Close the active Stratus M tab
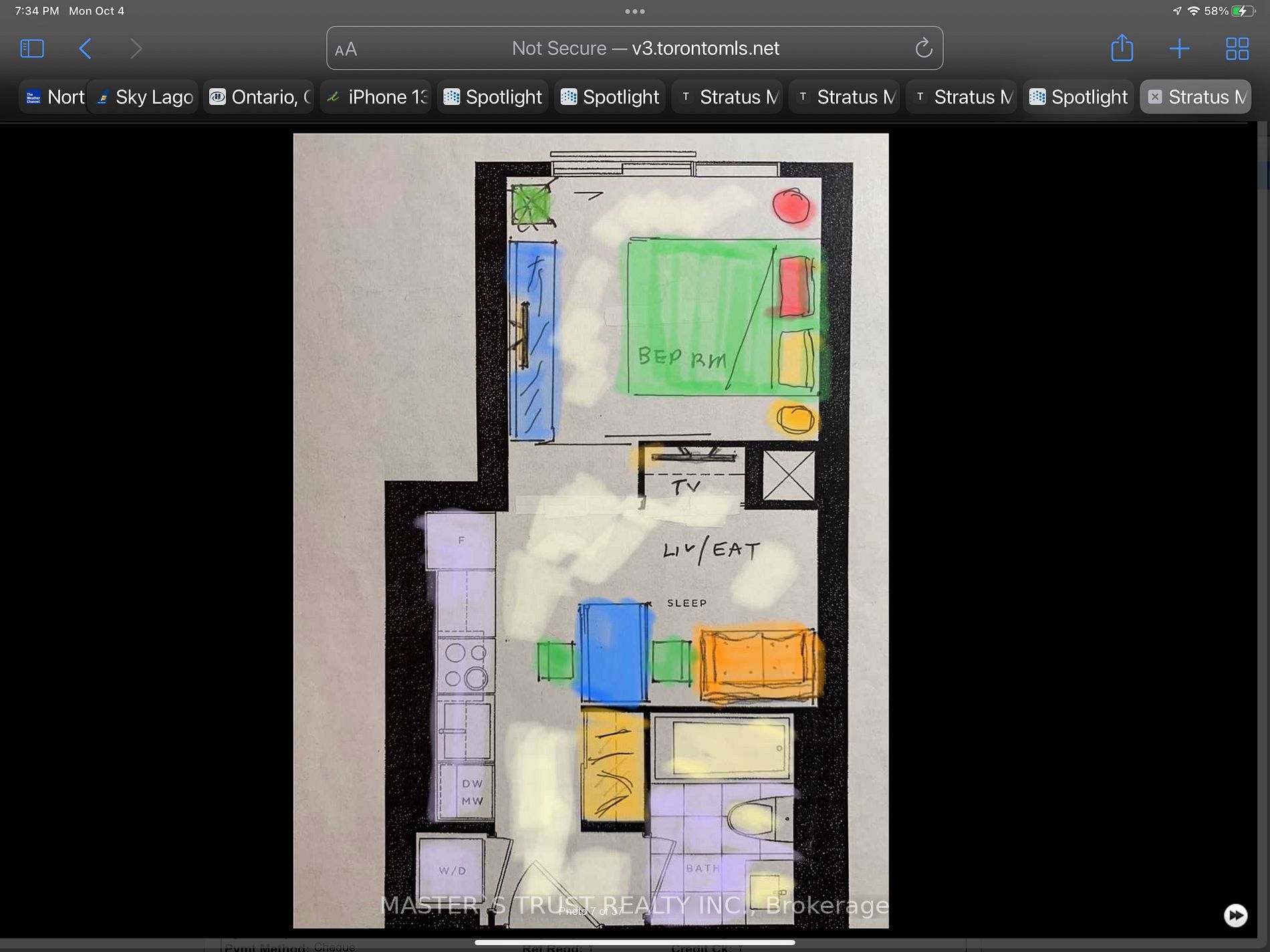The width and height of the screenshot is (1270, 952). point(1155,97)
